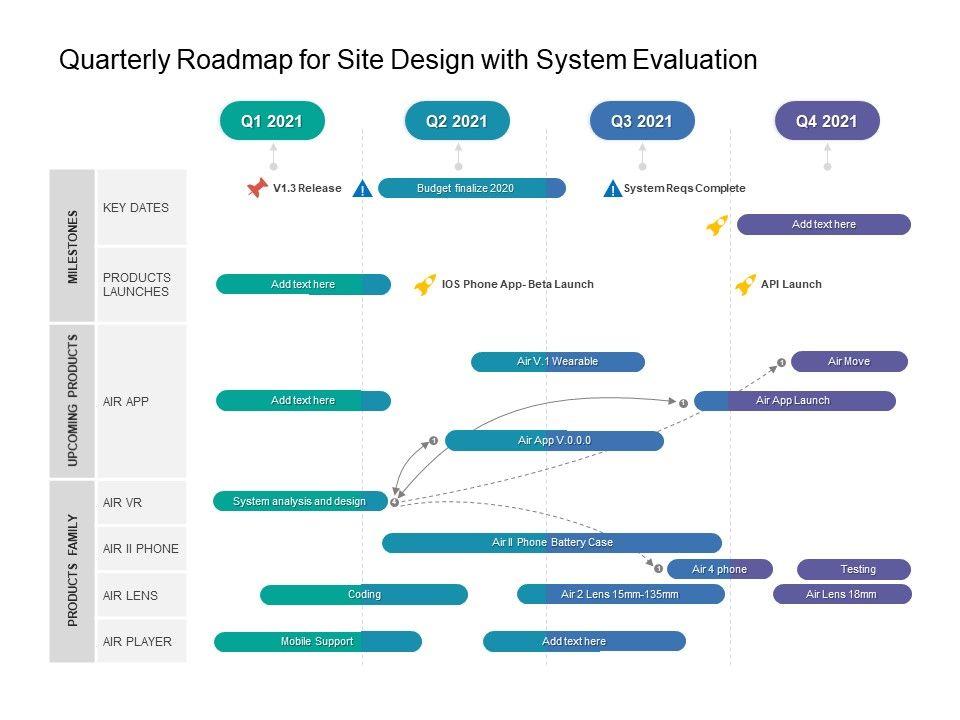Select the Air V.1 Wearable bar

(x=558, y=362)
